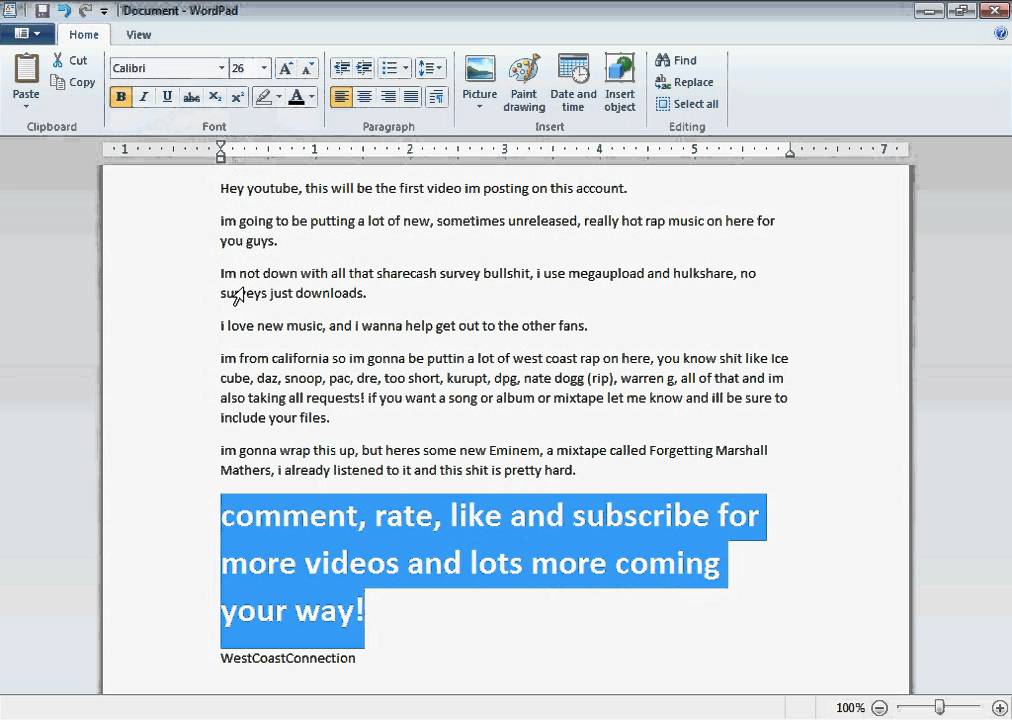
Task: Click the text "Hey youtube" in document
Action: [x=261, y=189]
